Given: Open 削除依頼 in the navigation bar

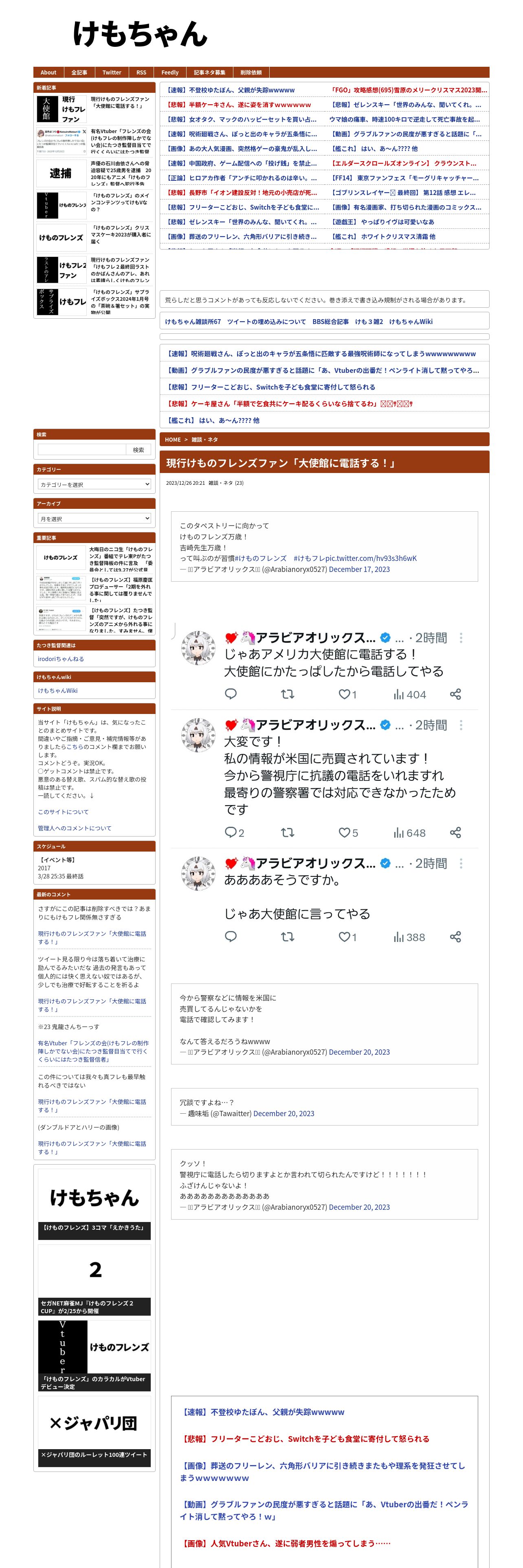Looking at the screenshot, I should coord(251,72).
